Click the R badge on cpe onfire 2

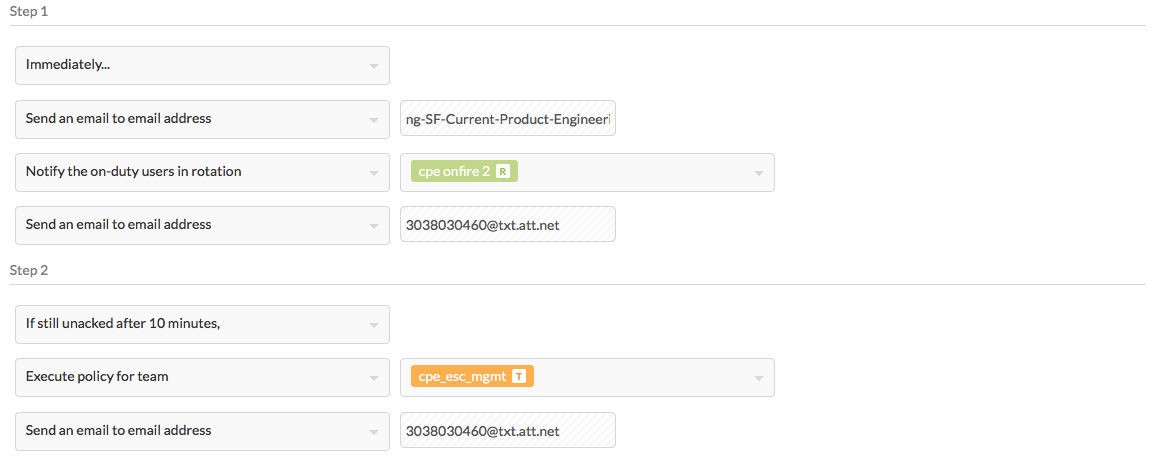tap(503, 171)
